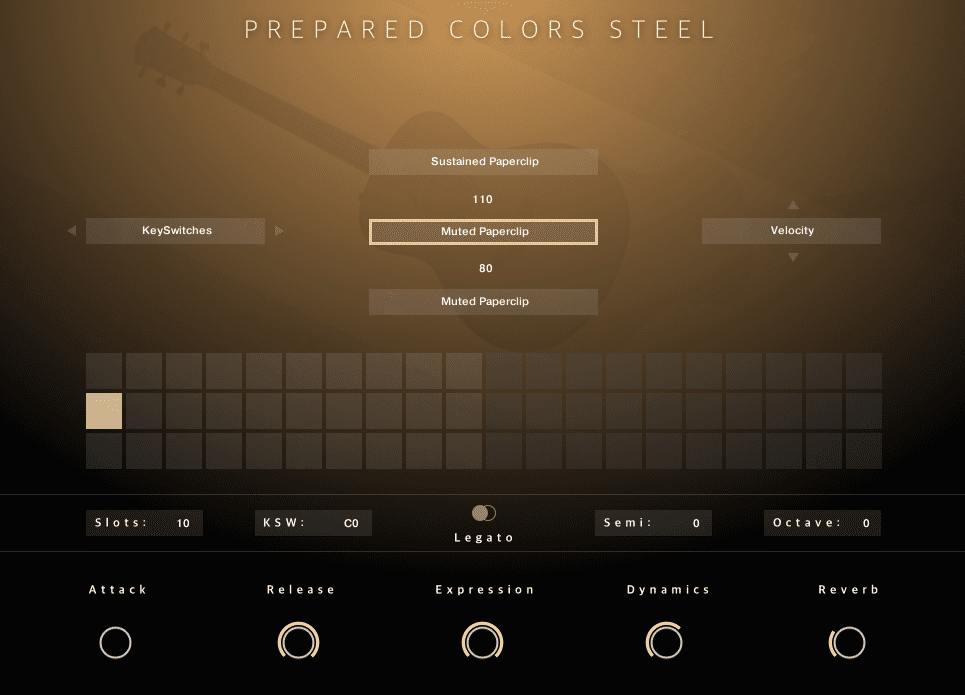Select the first cell in top slot row
The height and width of the screenshot is (695, 965).
pyautogui.click(x=104, y=371)
